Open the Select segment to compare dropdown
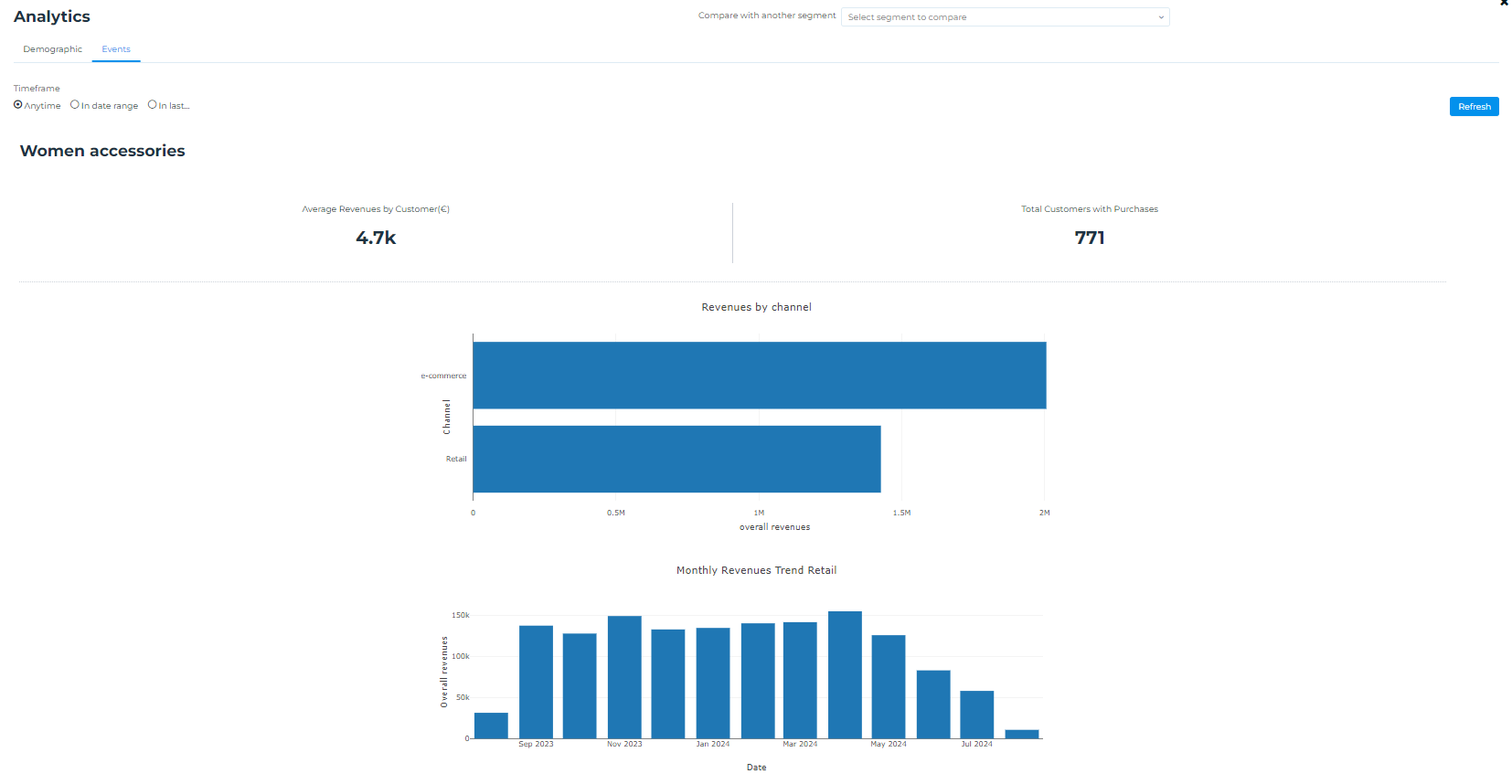The image size is (1512, 784). point(1005,17)
